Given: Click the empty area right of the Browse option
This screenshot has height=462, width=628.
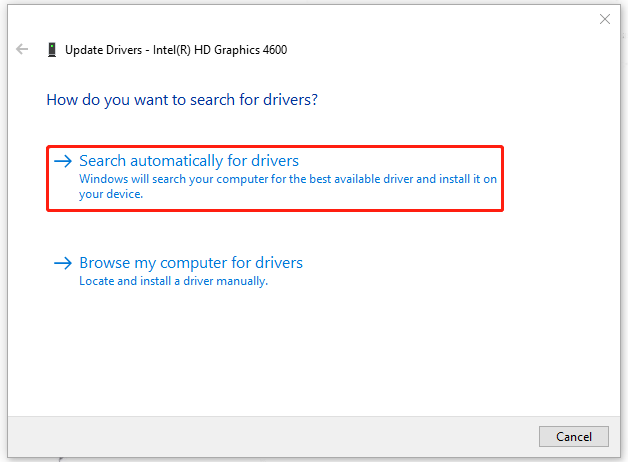Looking at the screenshot, I should pyautogui.click(x=450, y=270).
